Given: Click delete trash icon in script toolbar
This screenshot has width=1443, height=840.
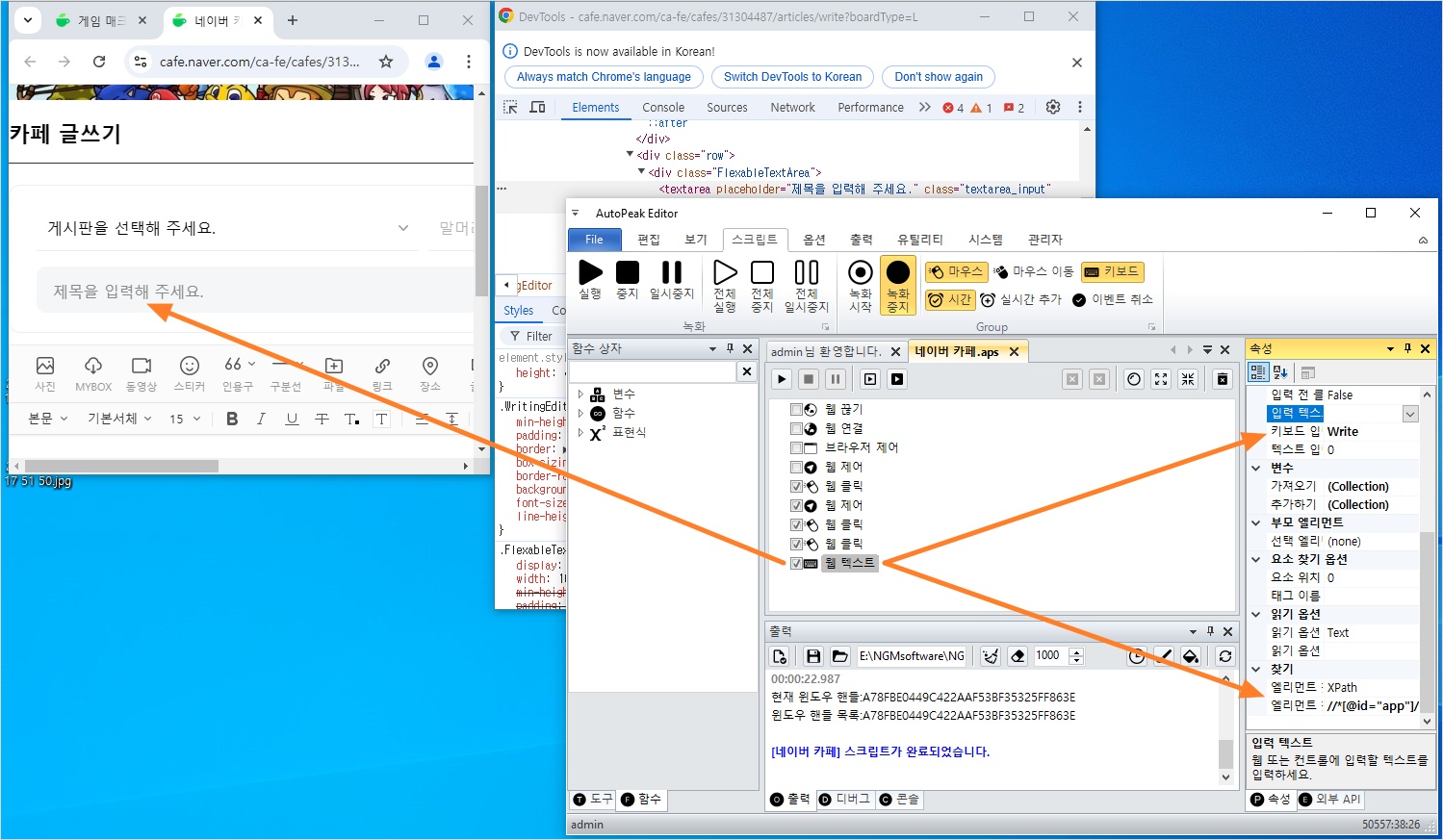Looking at the screenshot, I should (x=1223, y=379).
